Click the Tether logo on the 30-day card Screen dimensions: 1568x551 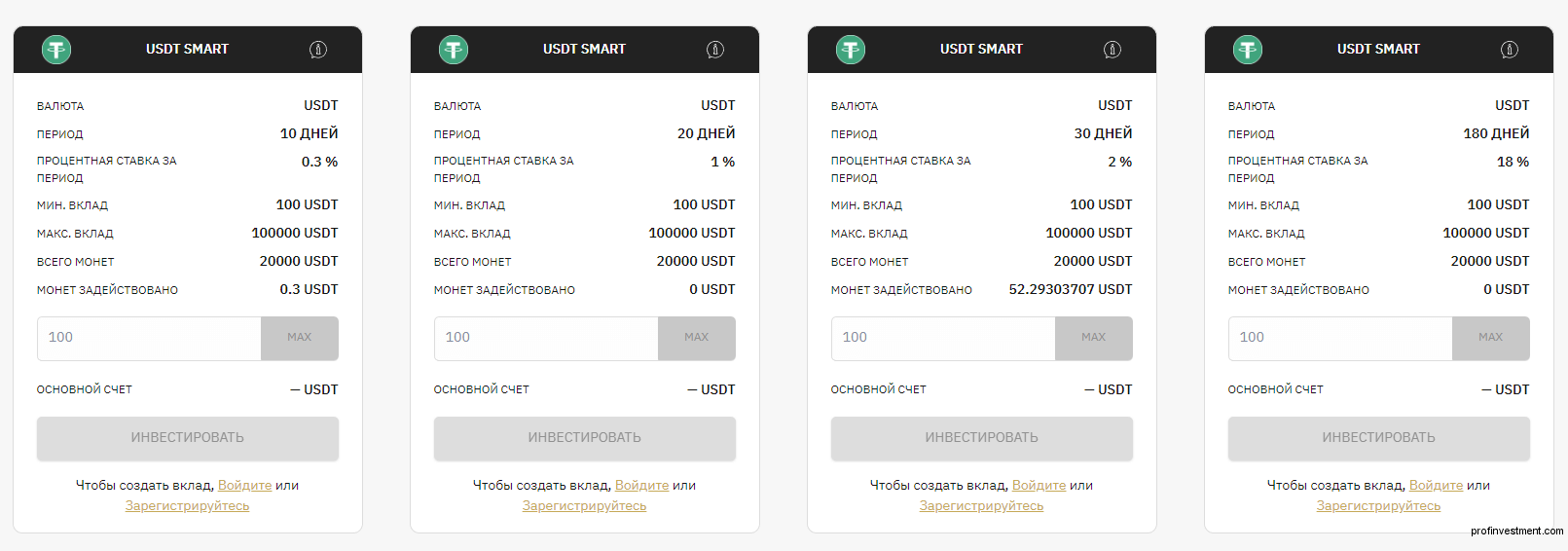851,49
